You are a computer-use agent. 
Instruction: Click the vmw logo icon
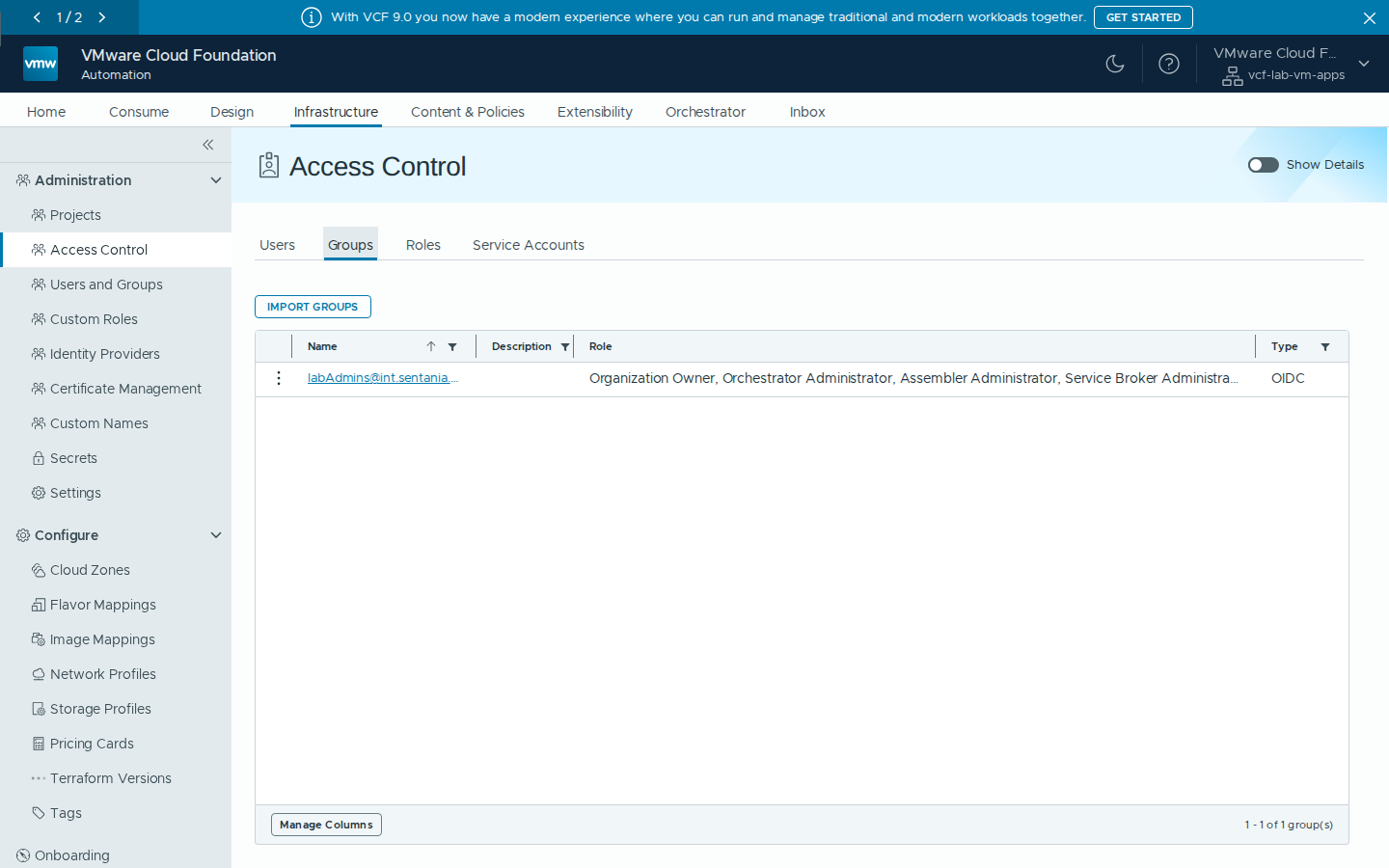tap(41, 64)
